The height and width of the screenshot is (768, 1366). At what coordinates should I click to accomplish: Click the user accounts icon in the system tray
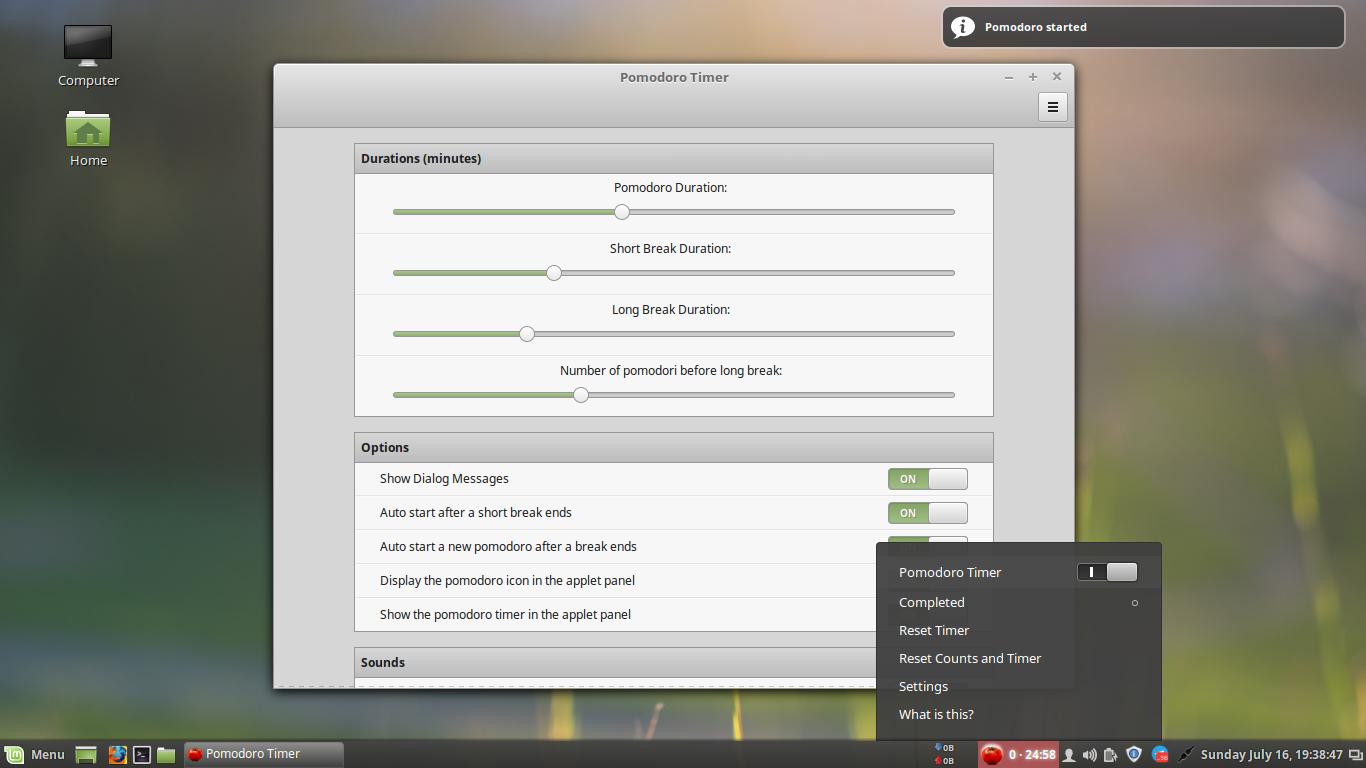point(1069,754)
